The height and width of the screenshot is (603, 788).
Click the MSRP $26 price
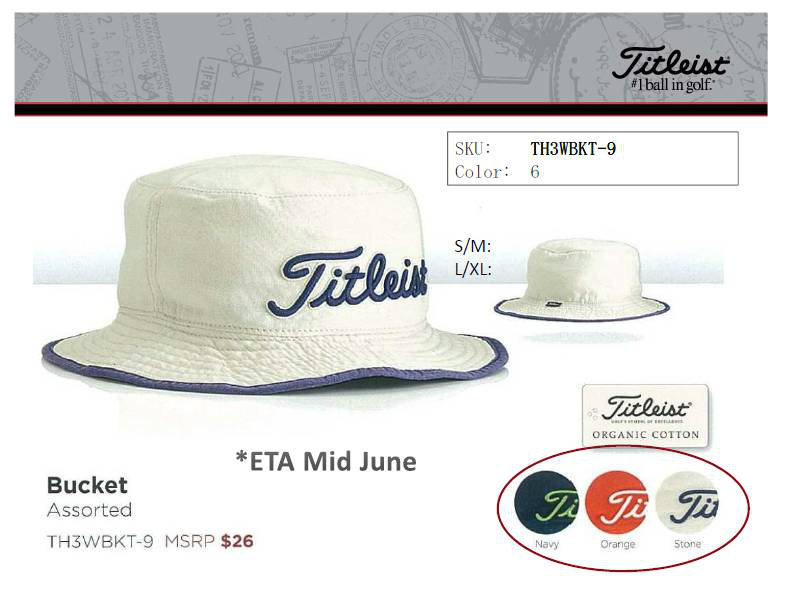tap(209, 541)
